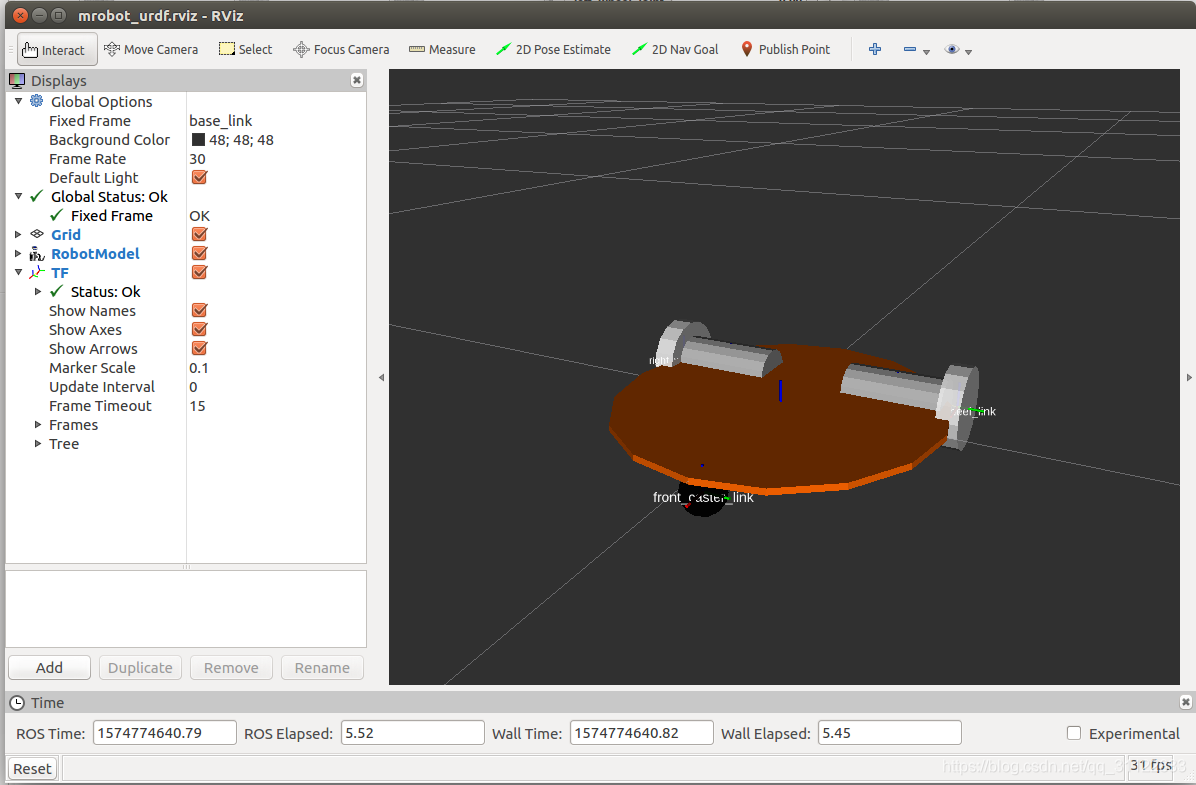Expand the Tree node under TF

[37, 443]
